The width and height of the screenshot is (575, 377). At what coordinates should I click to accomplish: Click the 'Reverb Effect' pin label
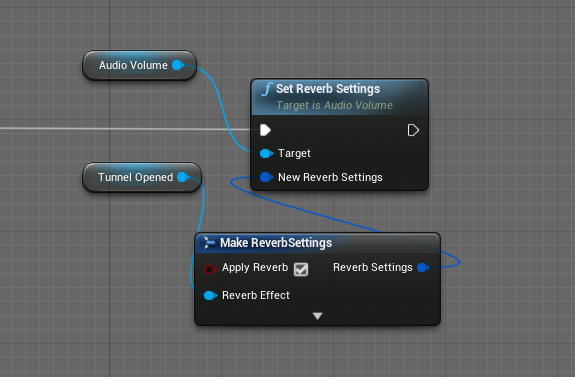pos(256,295)
